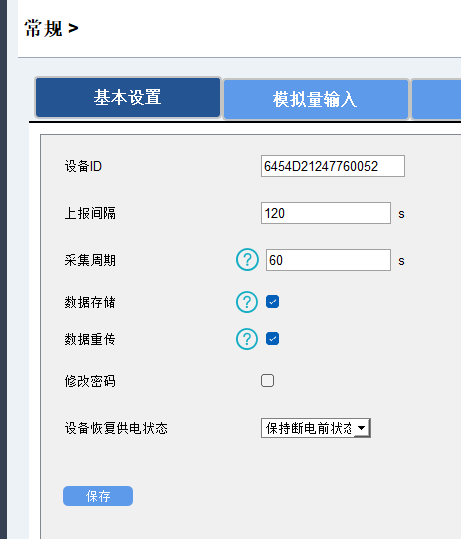The height and width of the screenshot is (539, 461).
Task: Click into the 上报间隔 field showing 120
Action: (326, 213)
